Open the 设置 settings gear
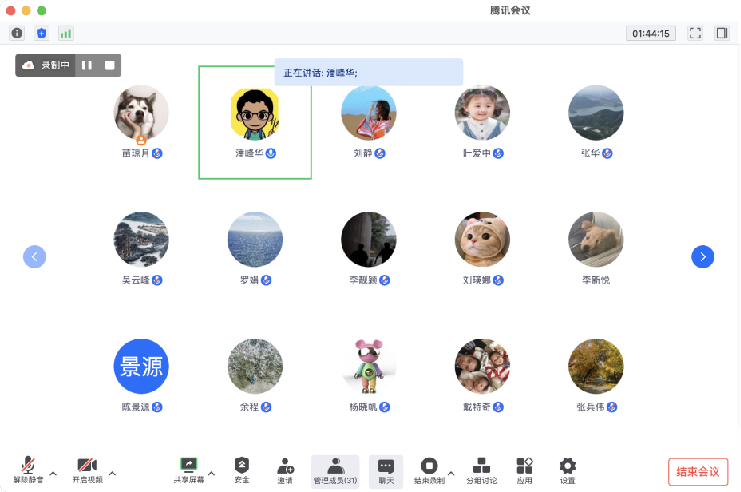The width and height of the screenshot is (741, 492). 568,469
